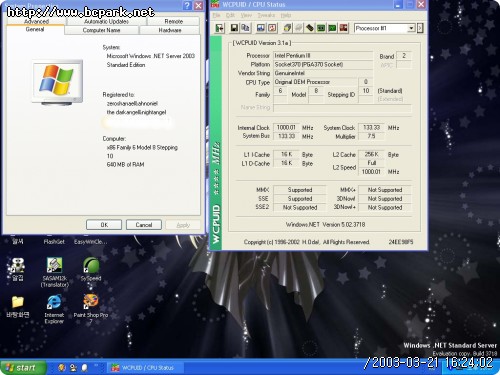Click the red chipset icon in WCPUID toolbar
500x375 pixels.
pyautogui.click(x=344, y=28)
